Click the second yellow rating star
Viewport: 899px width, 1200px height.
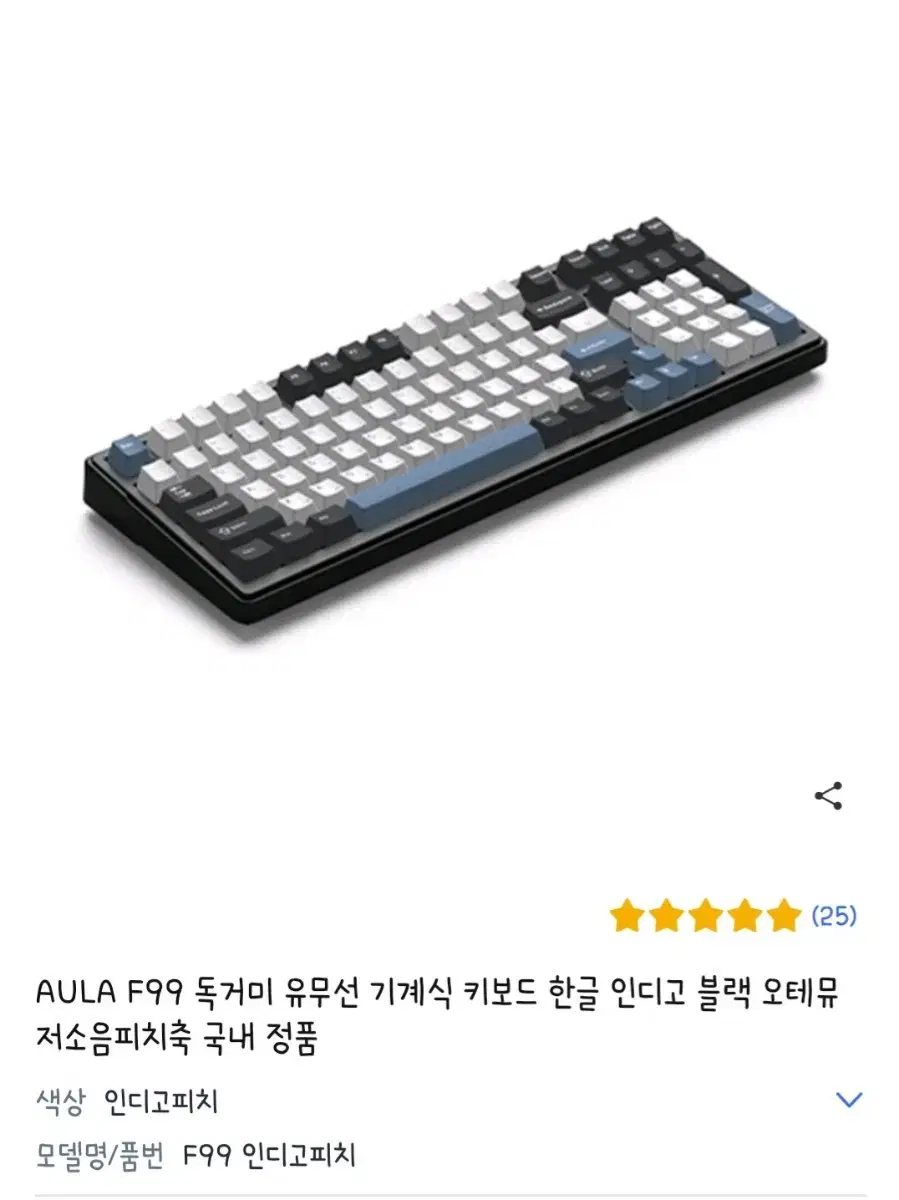pyautogui.click(x=666, y=915)
